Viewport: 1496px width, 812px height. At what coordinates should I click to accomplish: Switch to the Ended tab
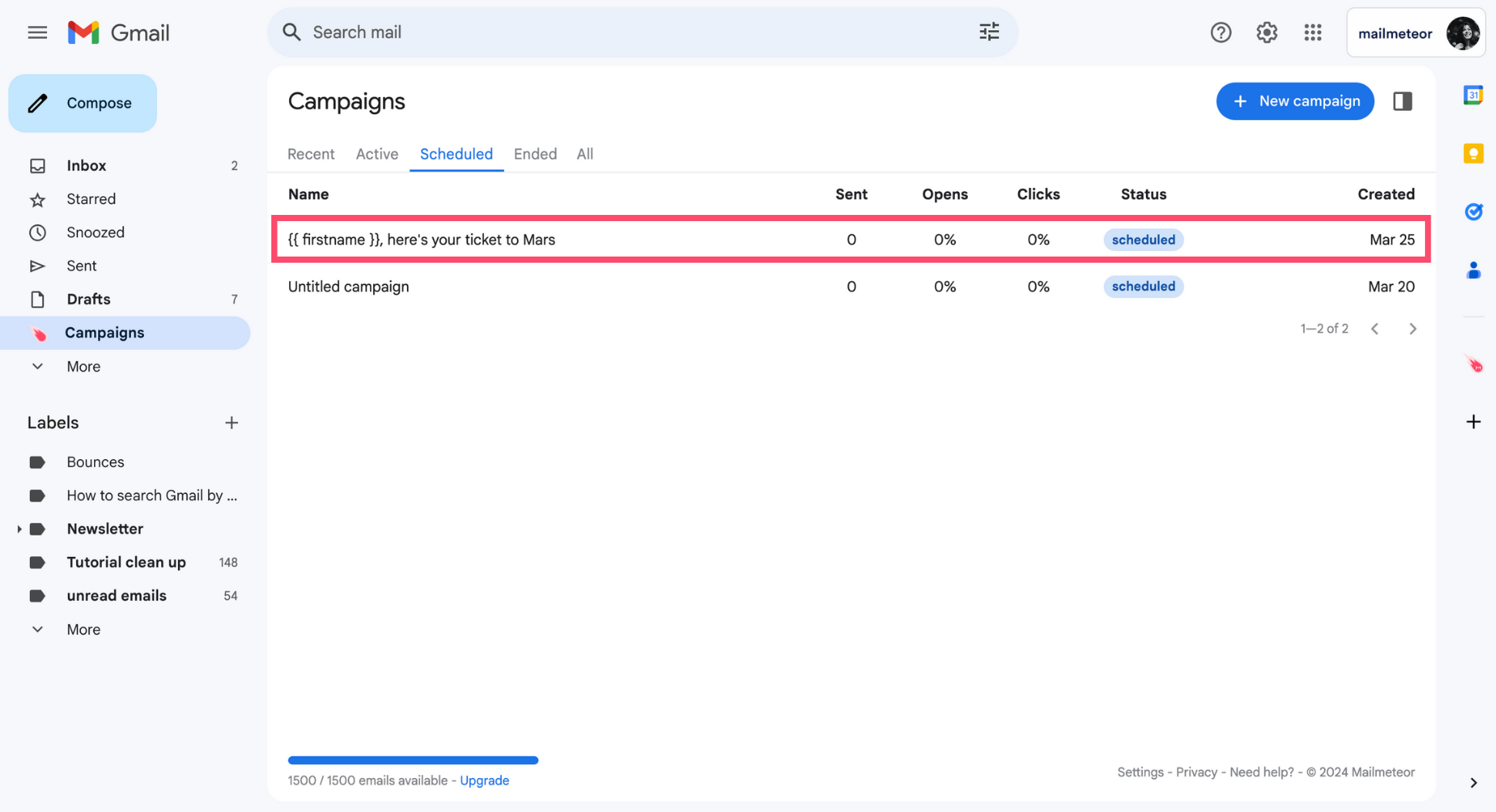[x=535, y=154]
